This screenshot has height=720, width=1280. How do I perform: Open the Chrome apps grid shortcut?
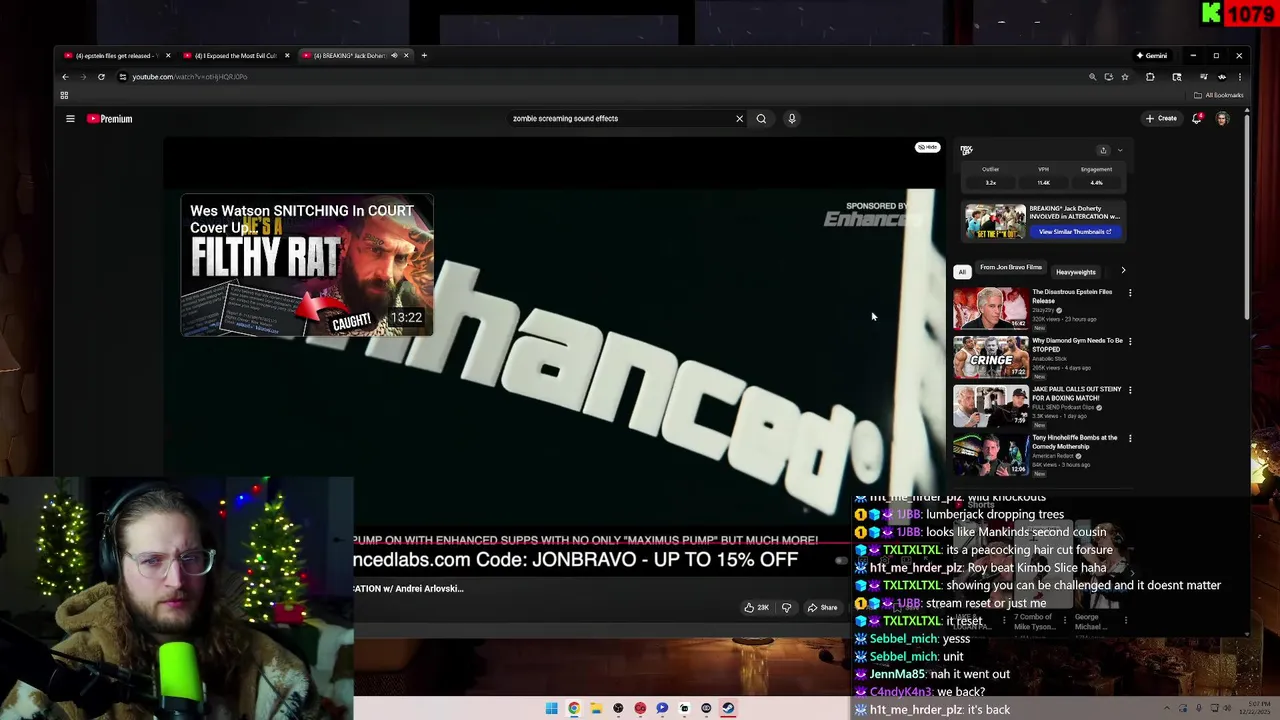(x=64, y=96)
